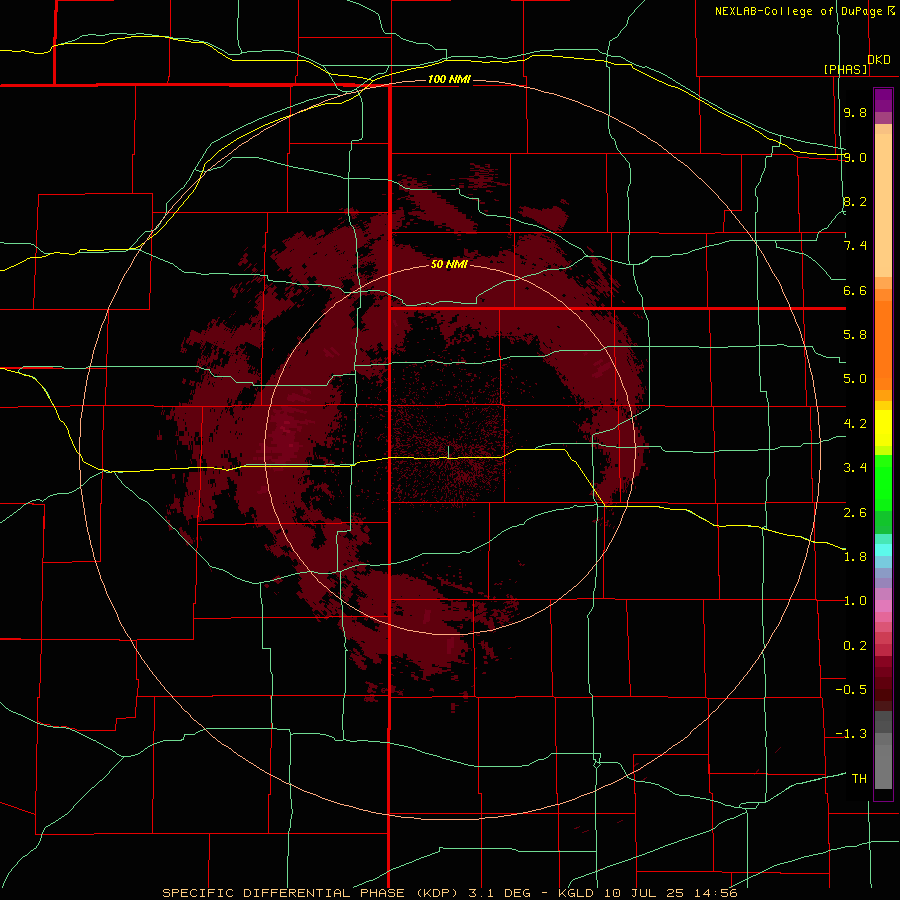
Task: Click the TH label at the scale bottom
Action: (859, 779)
